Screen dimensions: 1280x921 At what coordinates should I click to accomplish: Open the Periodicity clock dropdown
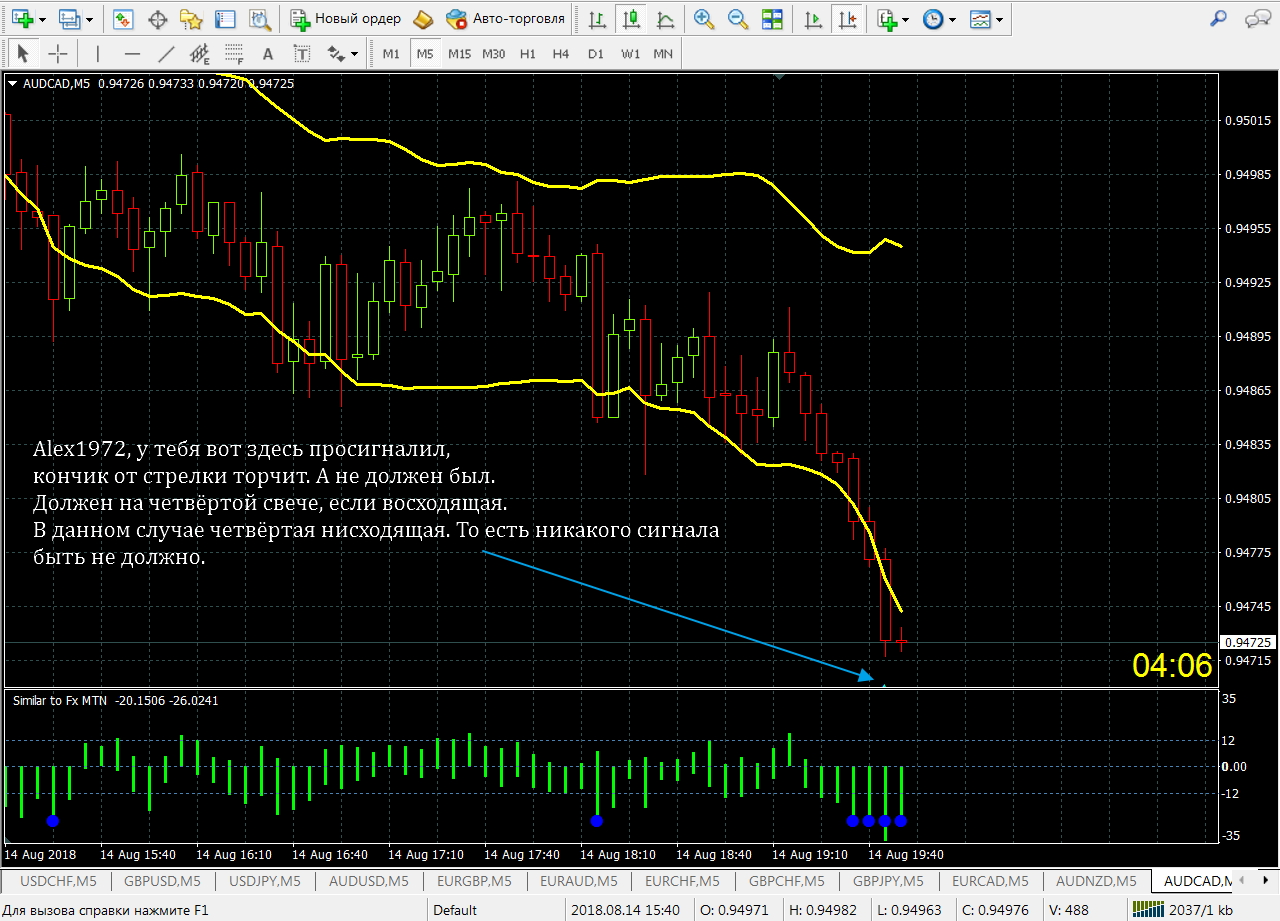[939, 19]
